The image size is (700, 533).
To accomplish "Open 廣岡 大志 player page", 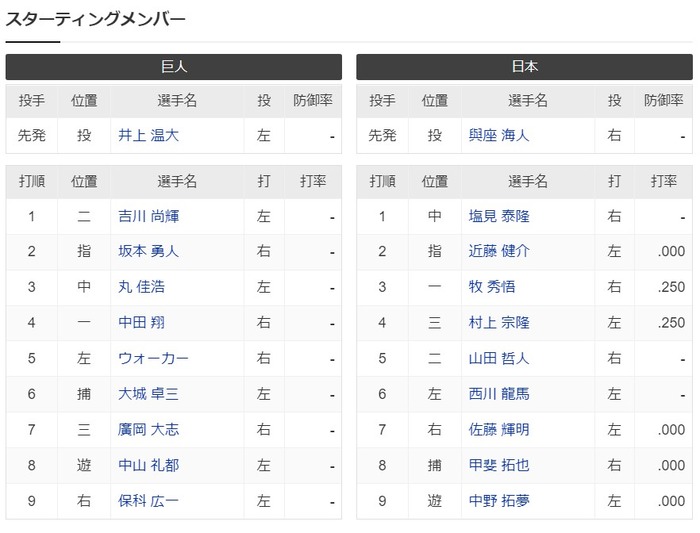I will click(x=148, y=430).
